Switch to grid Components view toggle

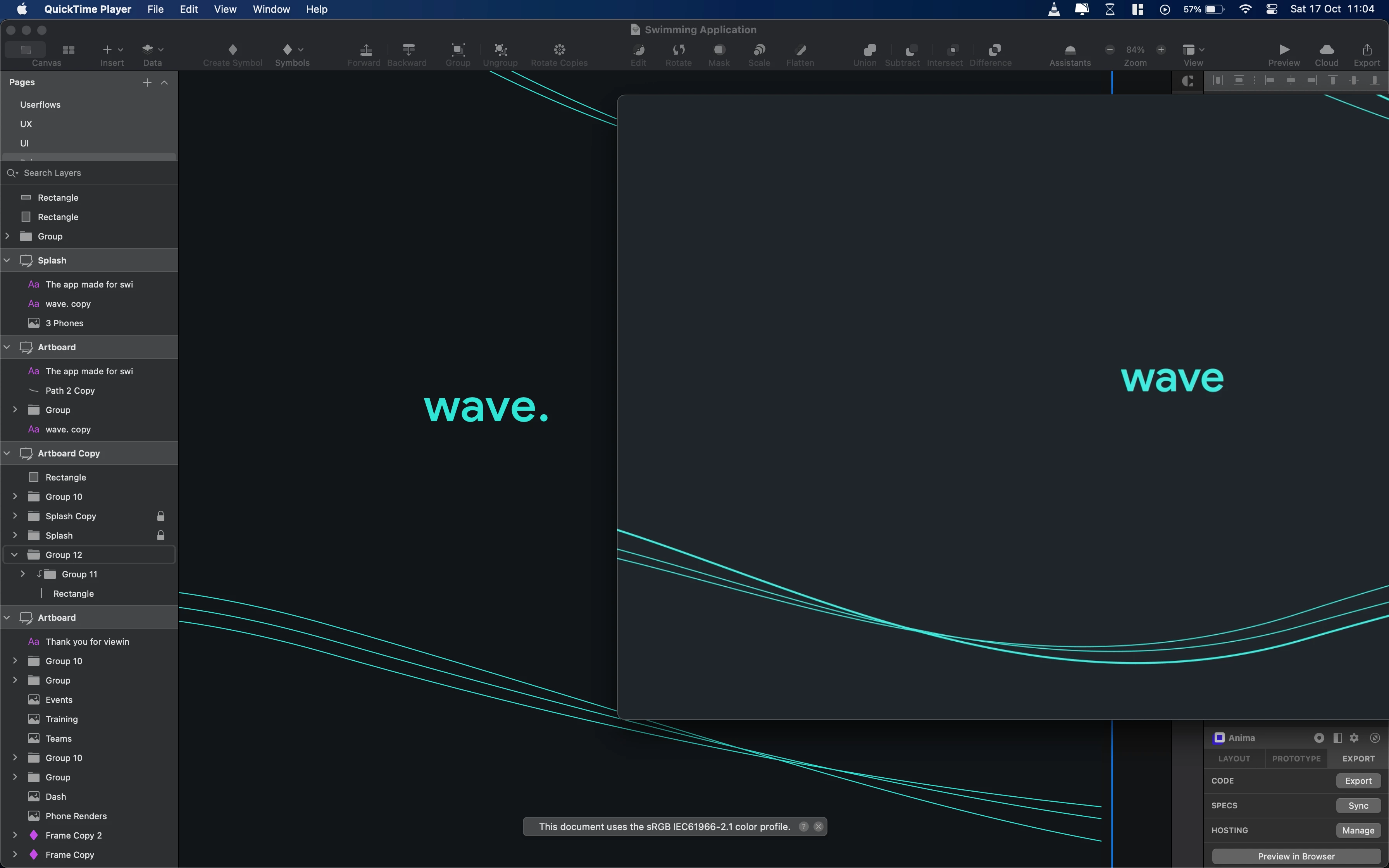[68, 50]
